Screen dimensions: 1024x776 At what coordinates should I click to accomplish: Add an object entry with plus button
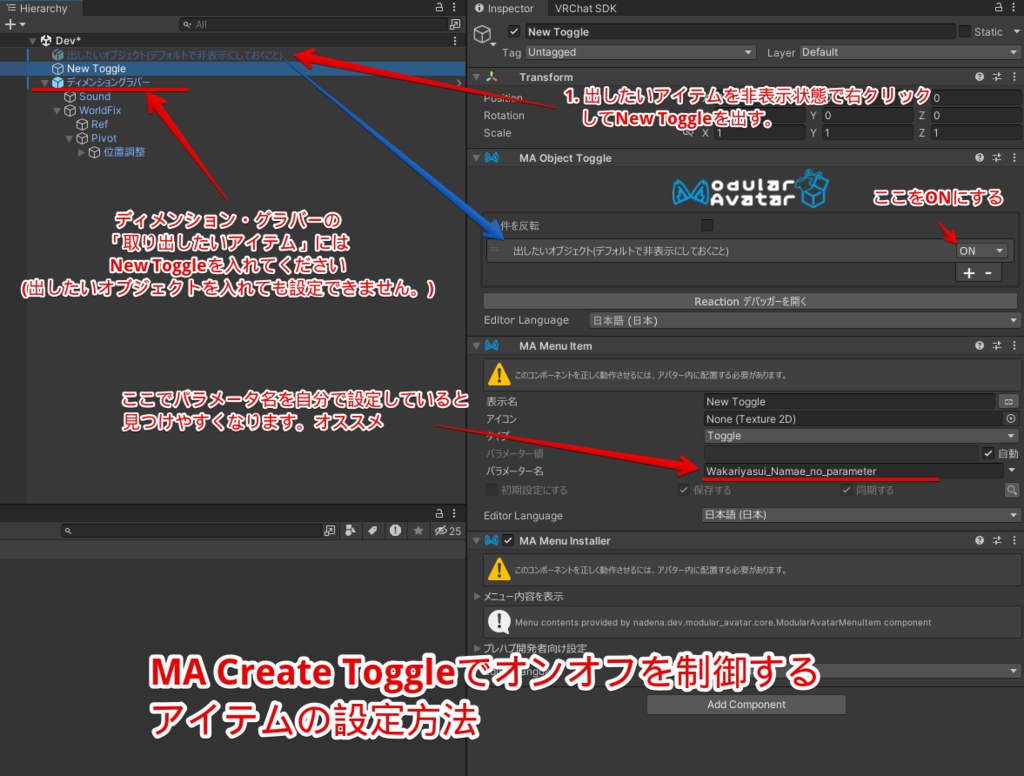pos(968,273)
